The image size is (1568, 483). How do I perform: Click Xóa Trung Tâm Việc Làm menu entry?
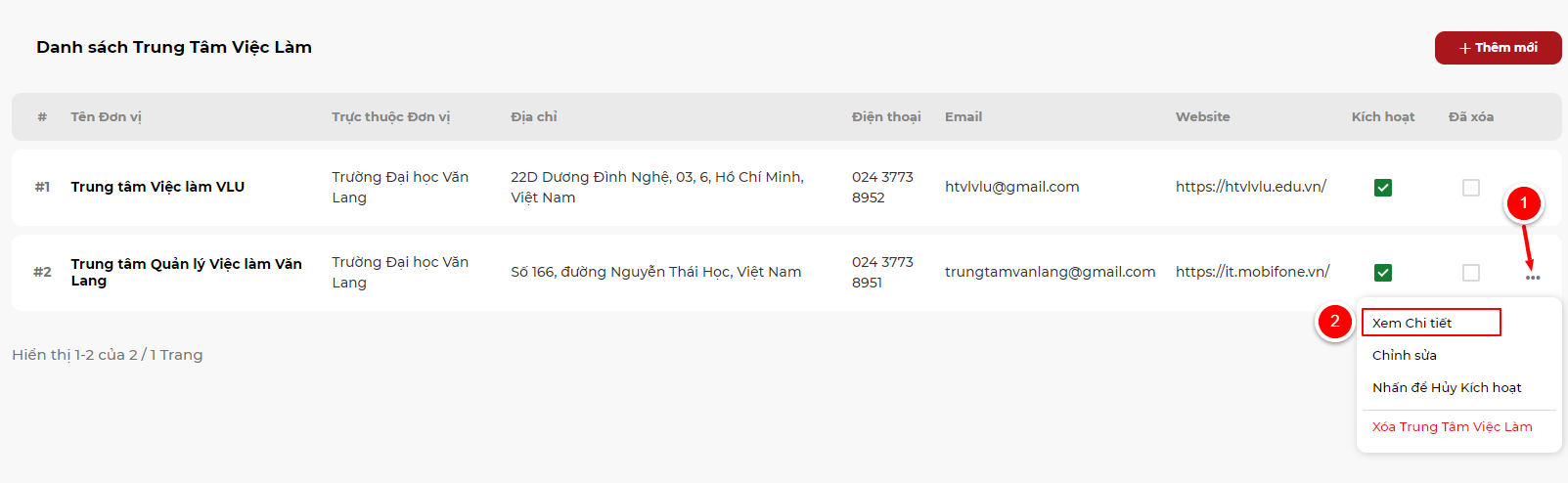click(1452, 427)
